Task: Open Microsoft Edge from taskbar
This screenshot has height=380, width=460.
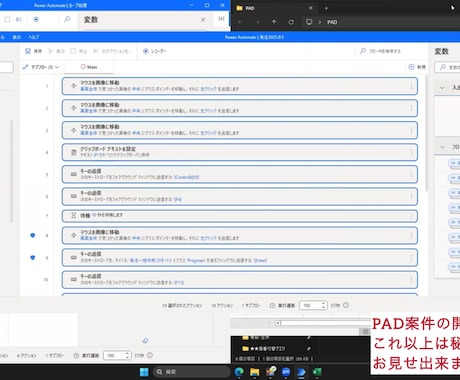Action: coord(239,372)
